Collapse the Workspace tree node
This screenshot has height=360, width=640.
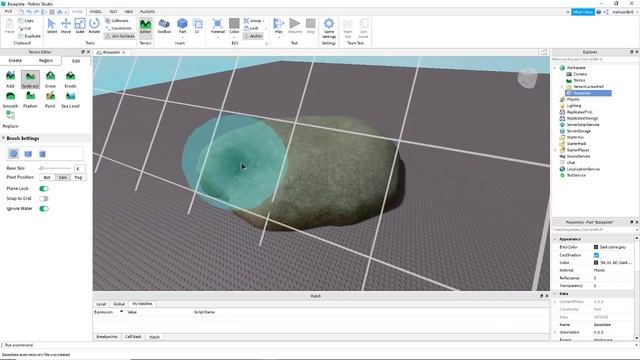(555, 68)
